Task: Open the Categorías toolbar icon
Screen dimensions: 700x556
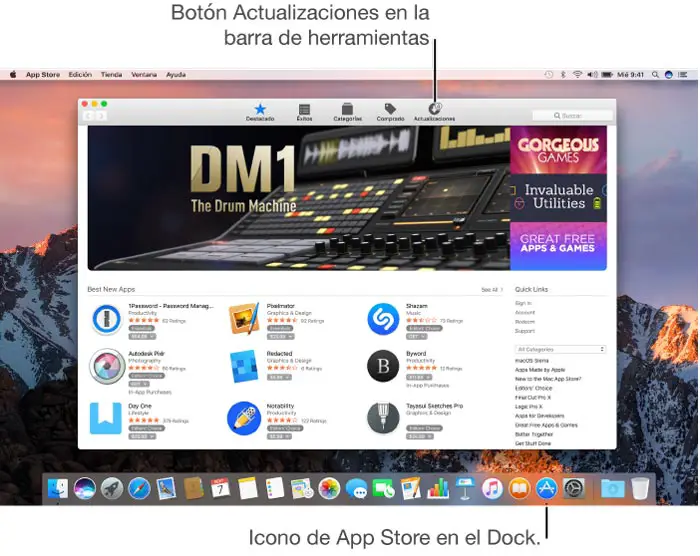Action: pyautogui.click(x=347, y=112)
